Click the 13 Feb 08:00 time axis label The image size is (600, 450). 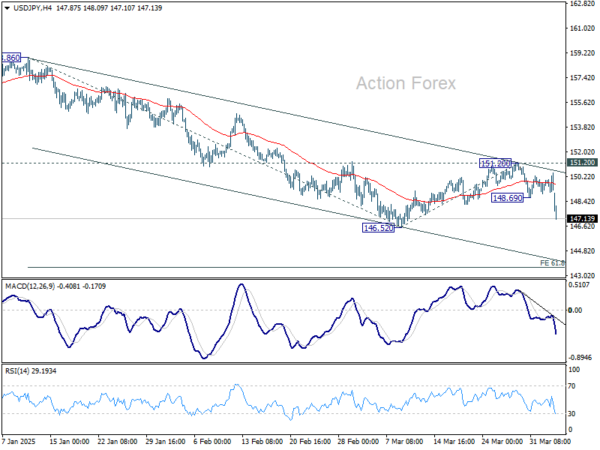coord(260,441)
